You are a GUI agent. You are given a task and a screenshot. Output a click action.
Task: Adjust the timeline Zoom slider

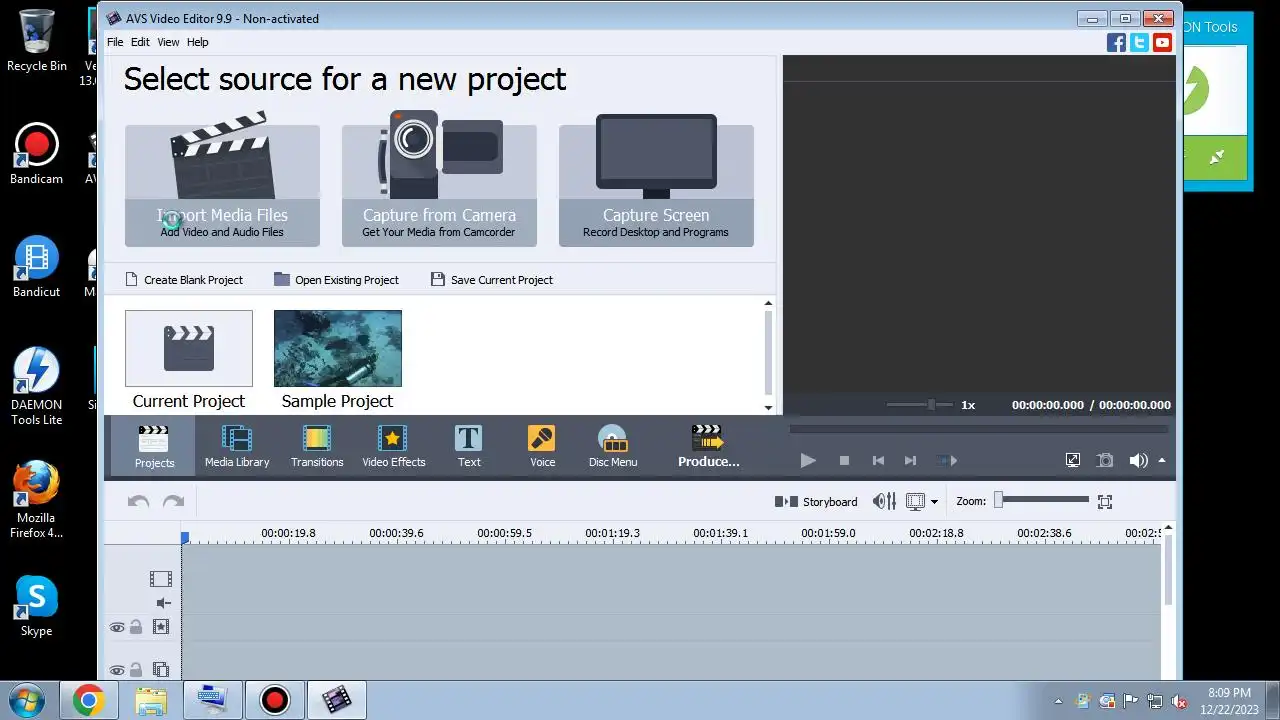click(1043, 500)
